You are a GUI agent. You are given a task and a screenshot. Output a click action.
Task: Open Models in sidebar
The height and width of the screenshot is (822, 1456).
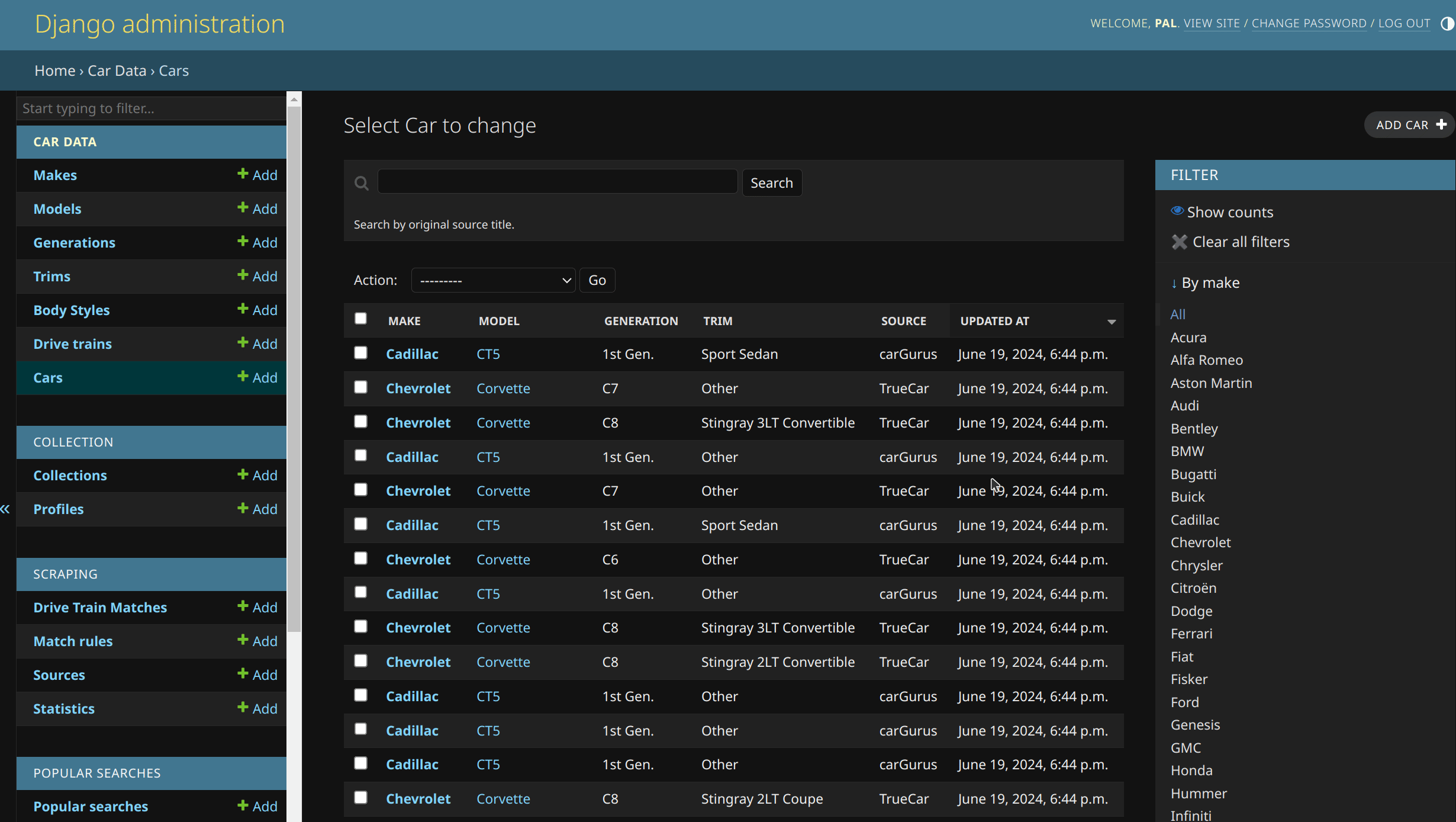[x=57, y=209]
